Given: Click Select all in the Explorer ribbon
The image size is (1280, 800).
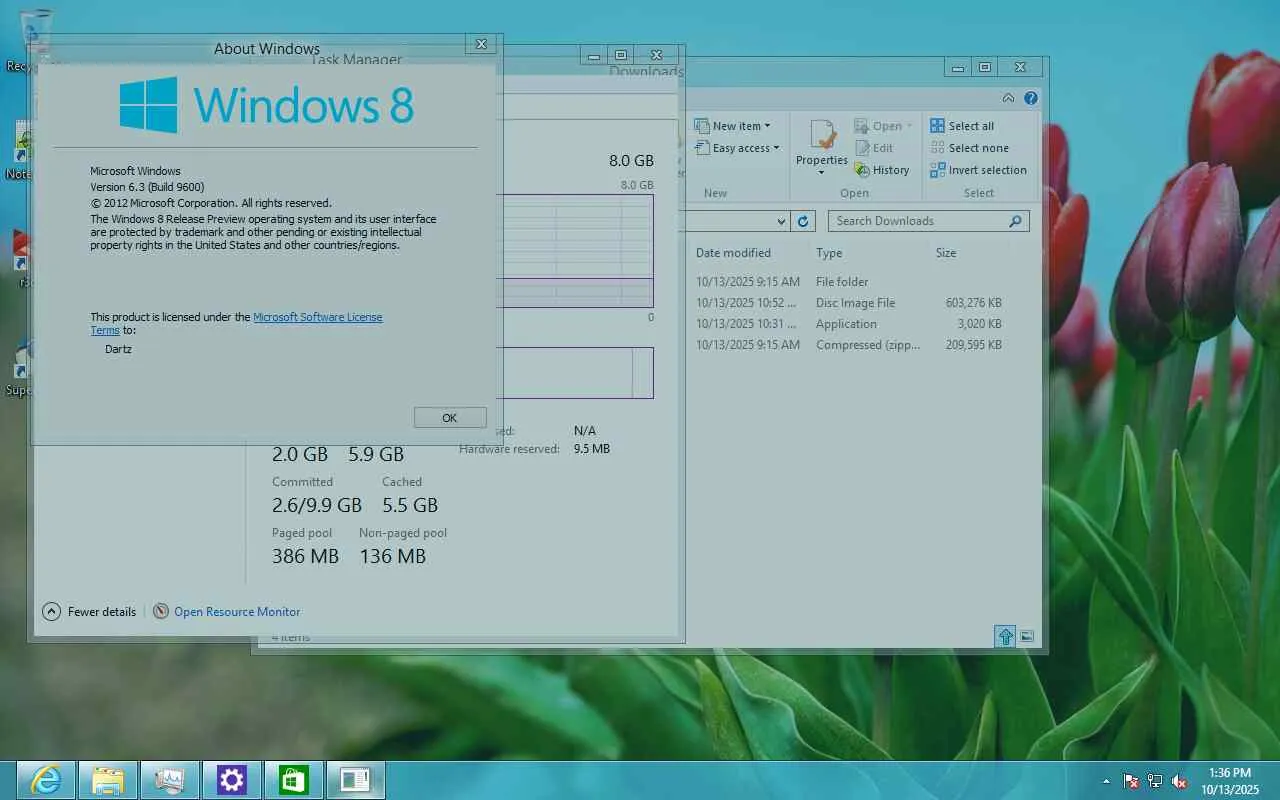Looking at the screenshot, I should click(x=962, y=126).
